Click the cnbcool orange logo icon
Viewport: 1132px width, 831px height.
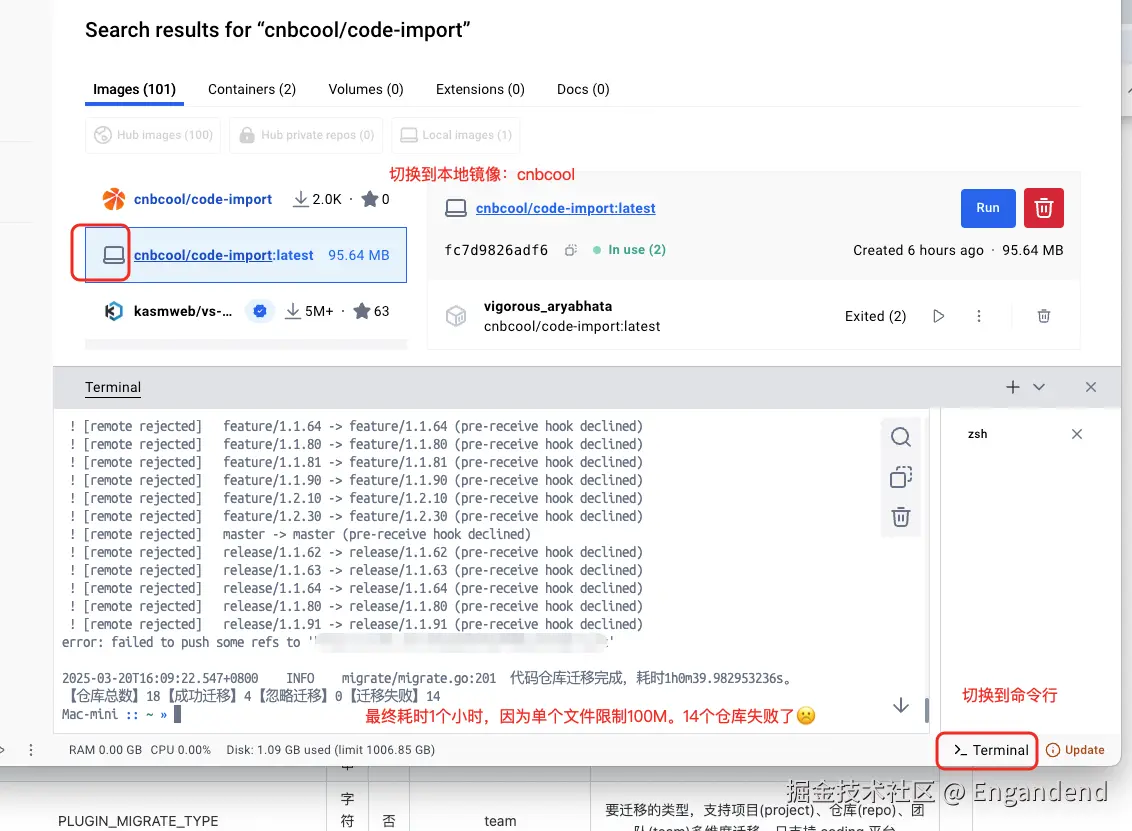113,199
